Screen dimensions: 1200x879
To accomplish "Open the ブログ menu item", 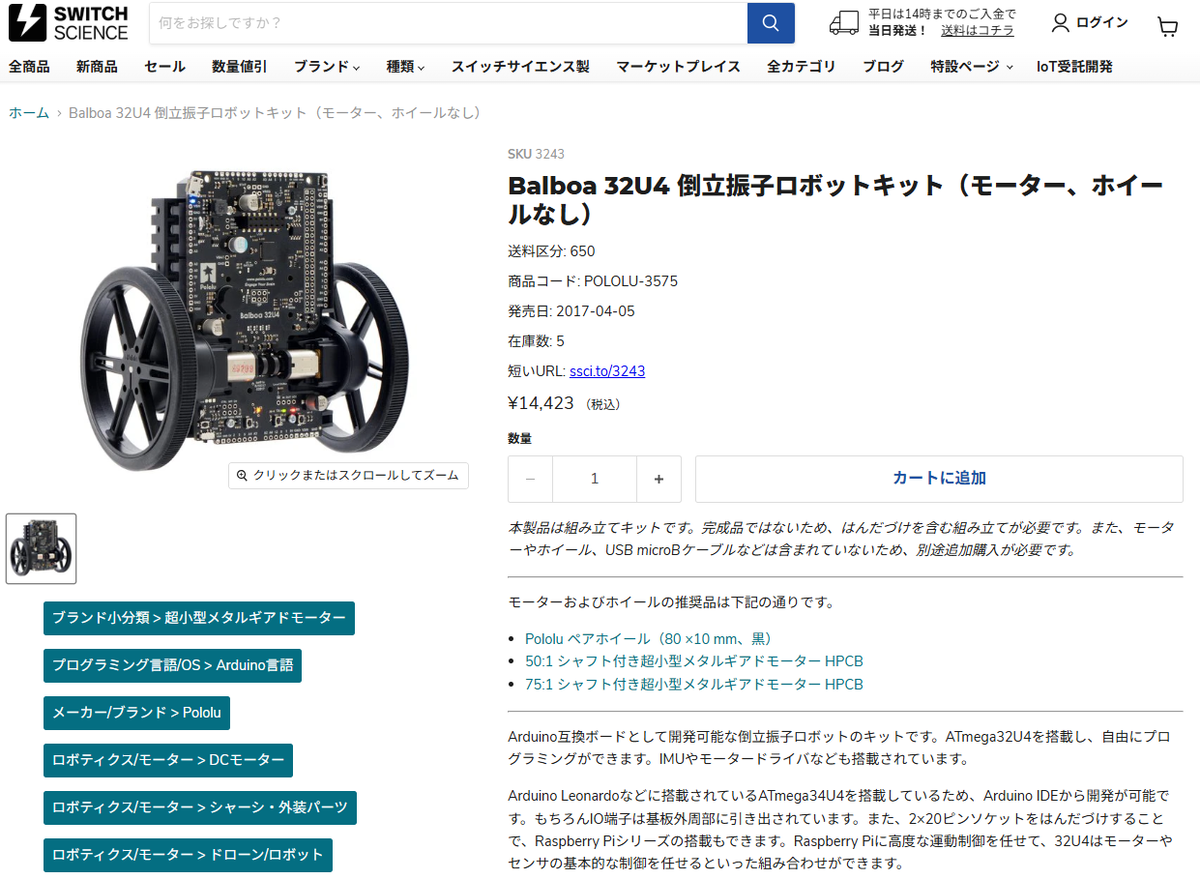I will click(x=883, y=67).
